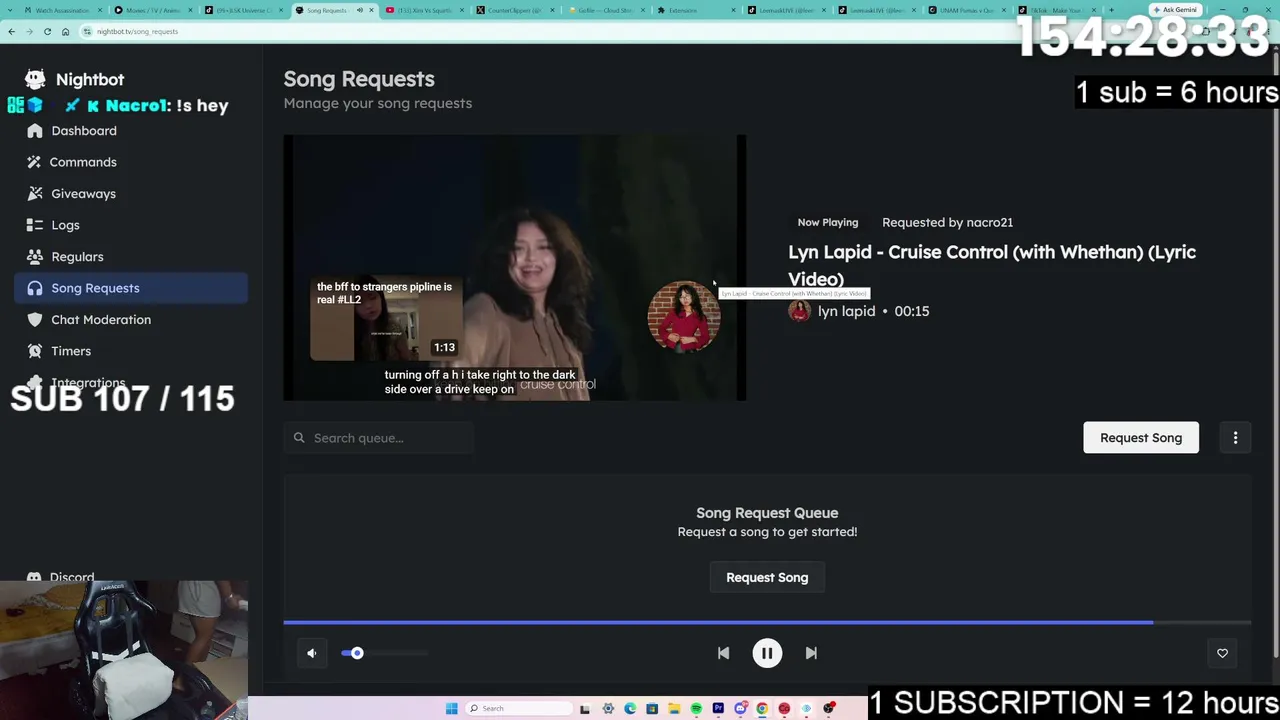Pause the currently playing song
The image size is (1280, 720).
click(767, 653)
